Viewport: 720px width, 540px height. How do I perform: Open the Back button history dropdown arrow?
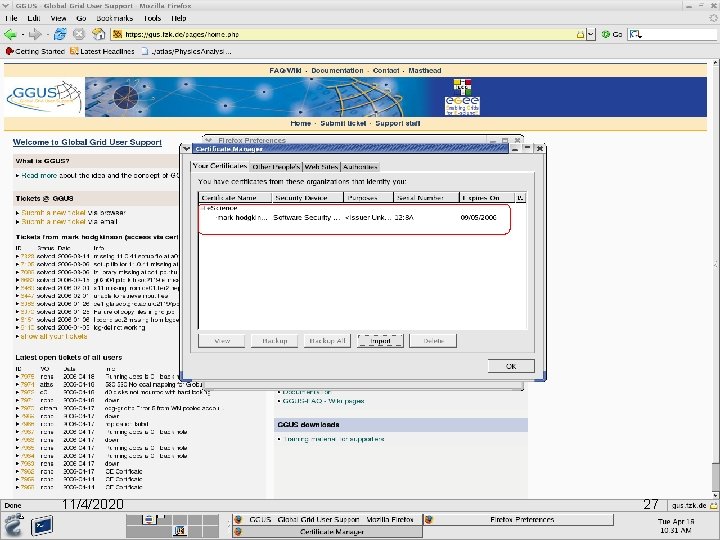[x=22, y=34]
